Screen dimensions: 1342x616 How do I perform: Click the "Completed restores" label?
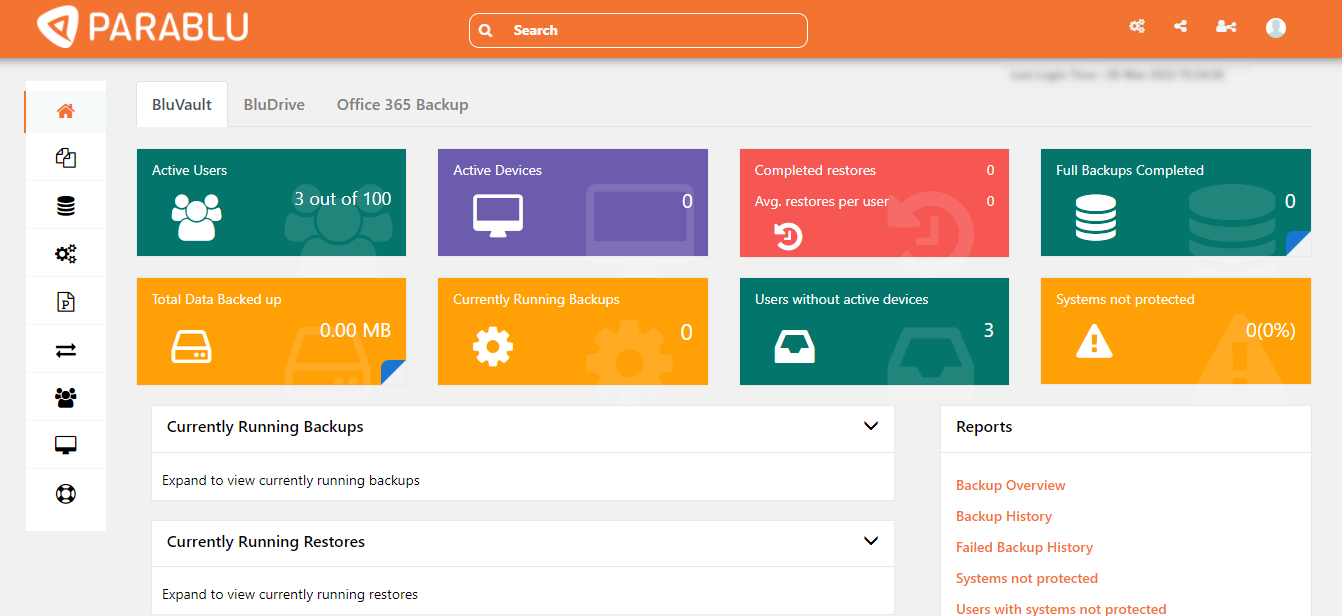815,170
